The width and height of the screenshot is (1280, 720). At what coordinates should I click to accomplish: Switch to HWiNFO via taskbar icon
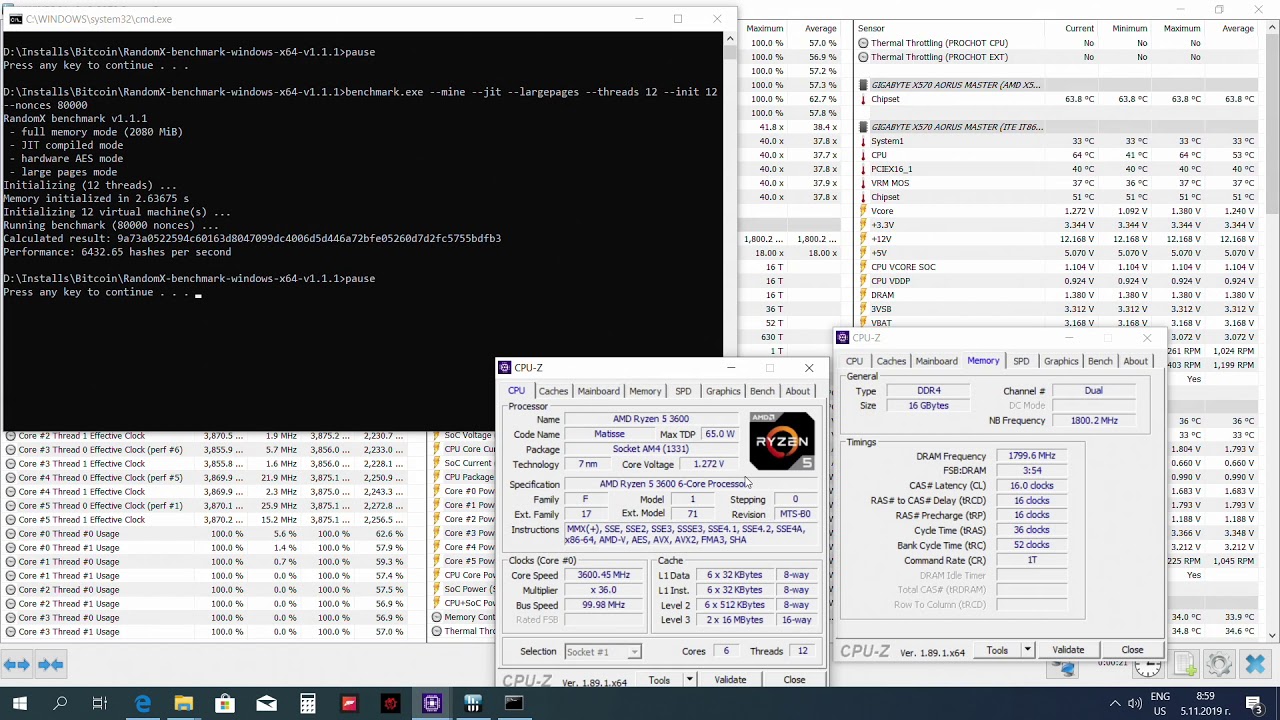(x=473, y=704)
